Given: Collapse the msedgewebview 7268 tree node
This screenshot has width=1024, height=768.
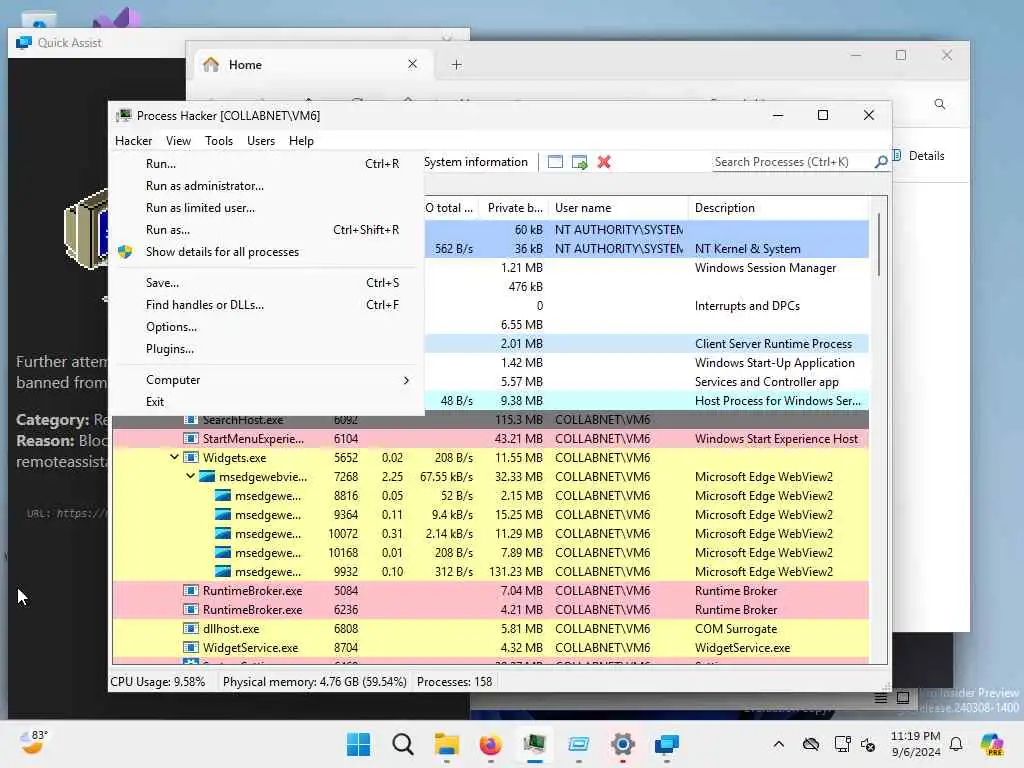Looking at the screenshot, I should point(190,476).
